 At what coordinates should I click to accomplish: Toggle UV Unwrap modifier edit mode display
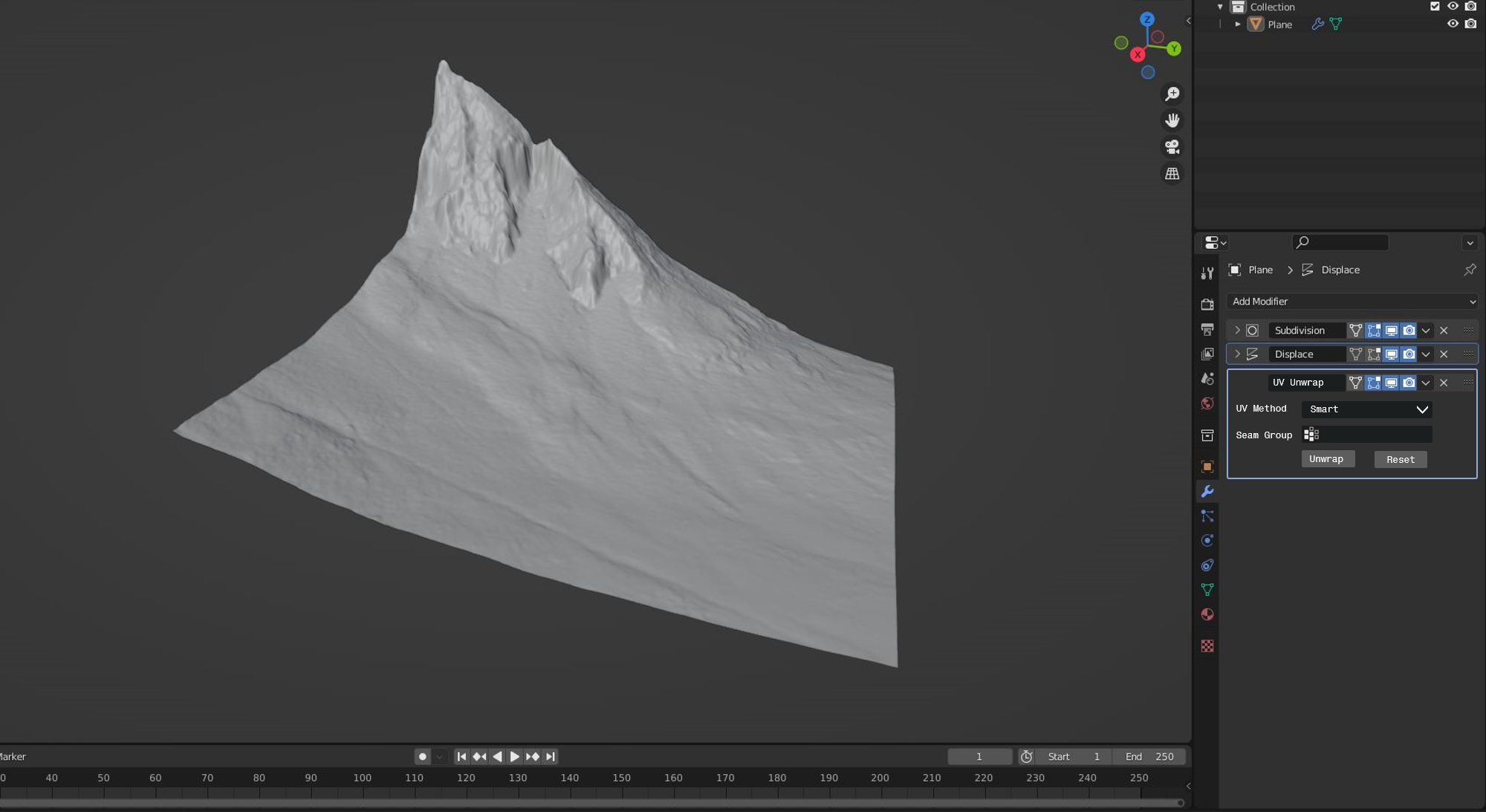(1373, 383)
